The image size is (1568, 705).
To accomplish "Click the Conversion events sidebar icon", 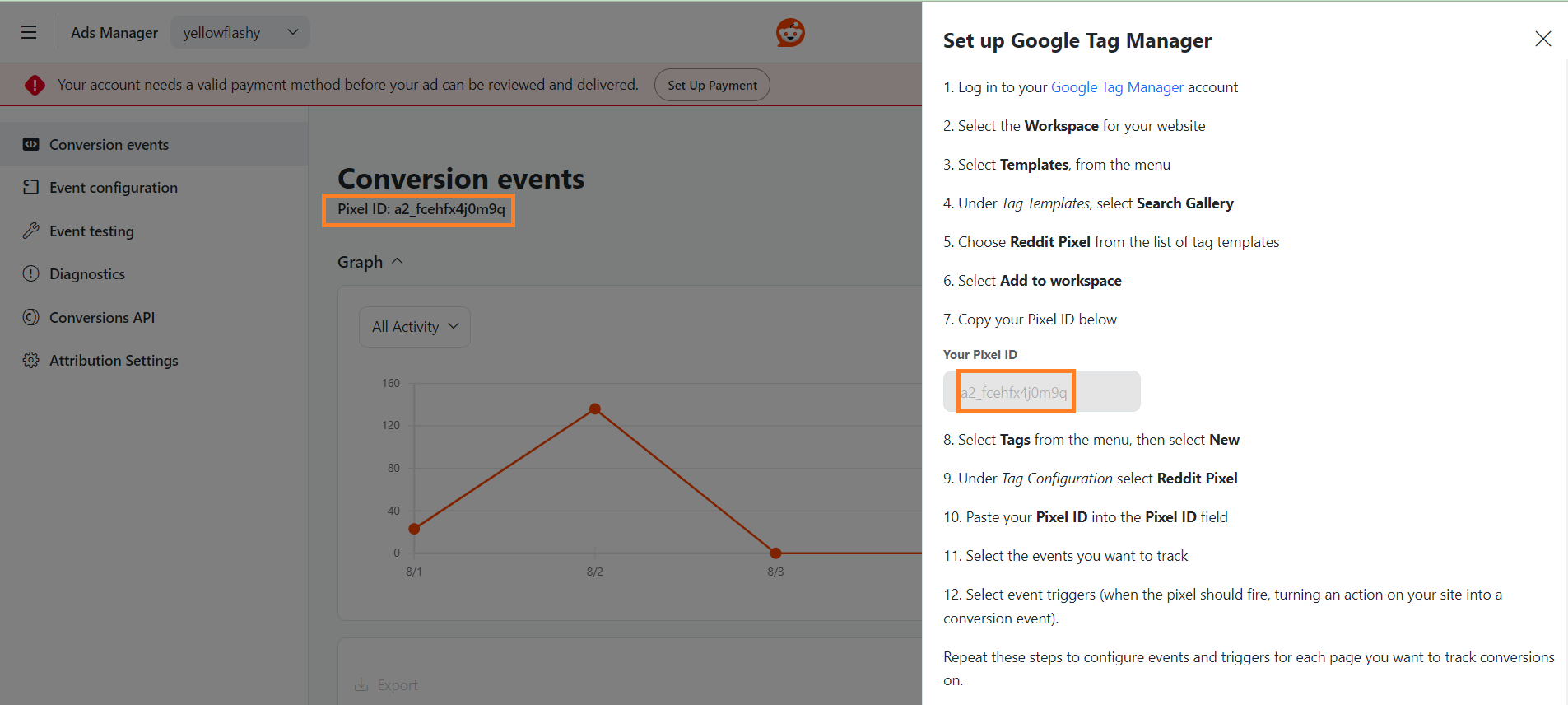I will point(31,144).
